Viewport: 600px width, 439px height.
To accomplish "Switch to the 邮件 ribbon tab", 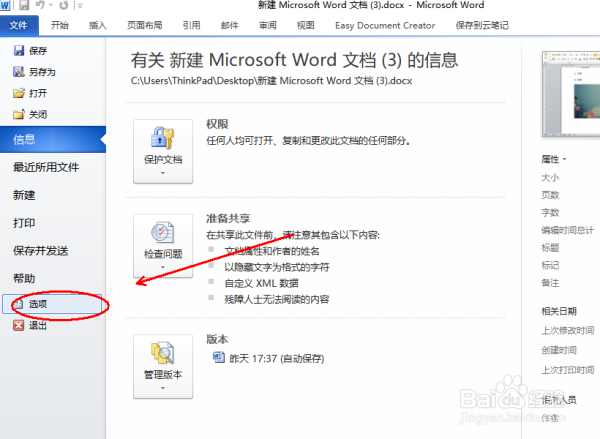I will click(230, 26).
